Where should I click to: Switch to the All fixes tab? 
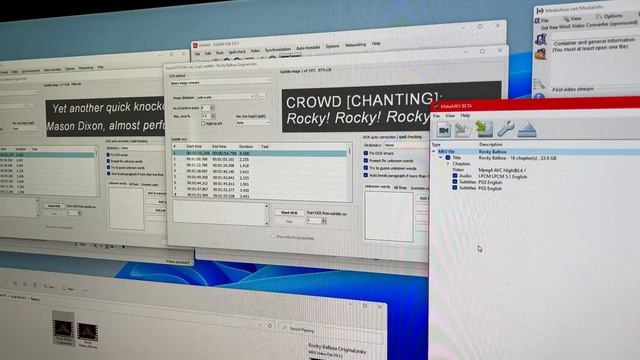[400, 187]
